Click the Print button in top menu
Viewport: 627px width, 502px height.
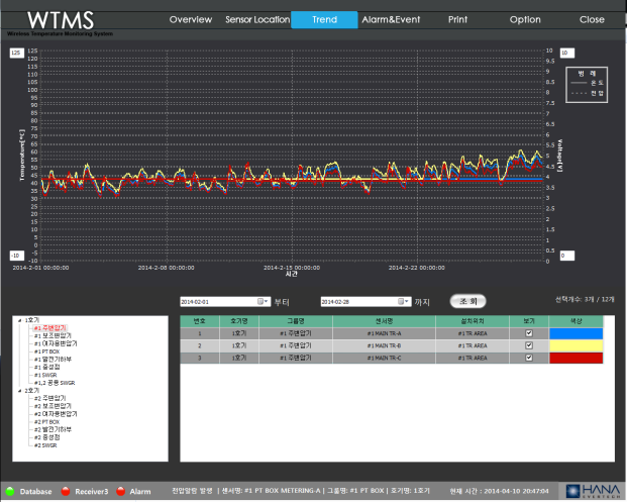457,20
